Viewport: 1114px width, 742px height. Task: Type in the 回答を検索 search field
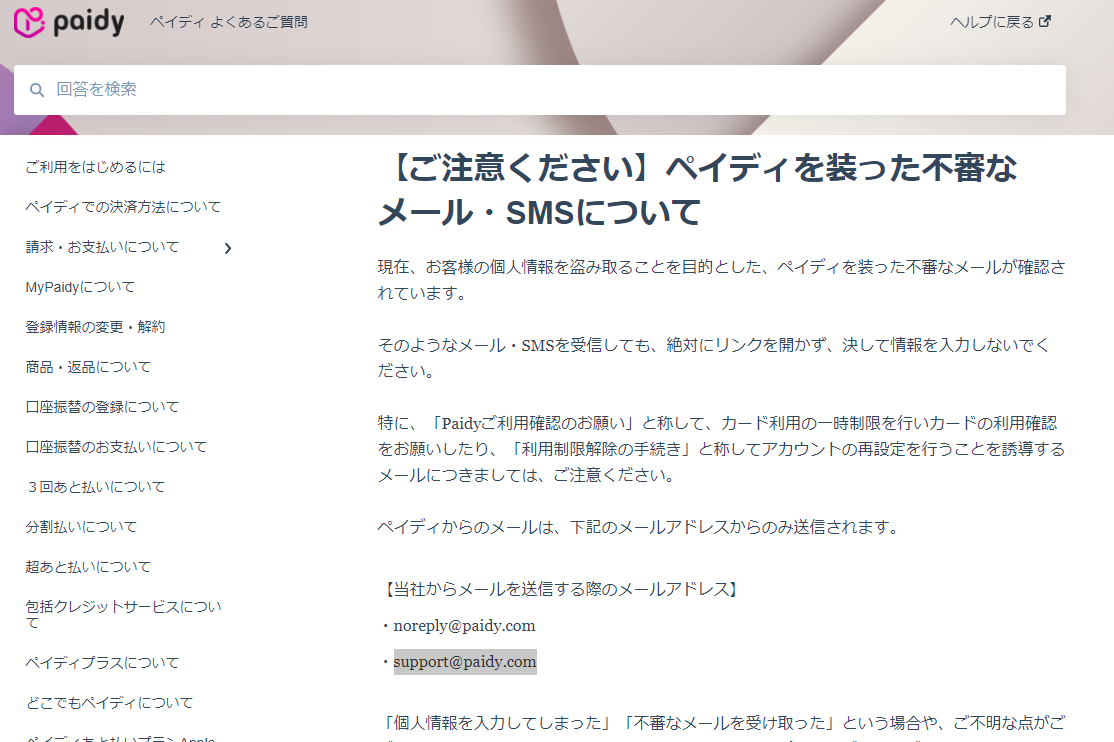tap(550, 90)
